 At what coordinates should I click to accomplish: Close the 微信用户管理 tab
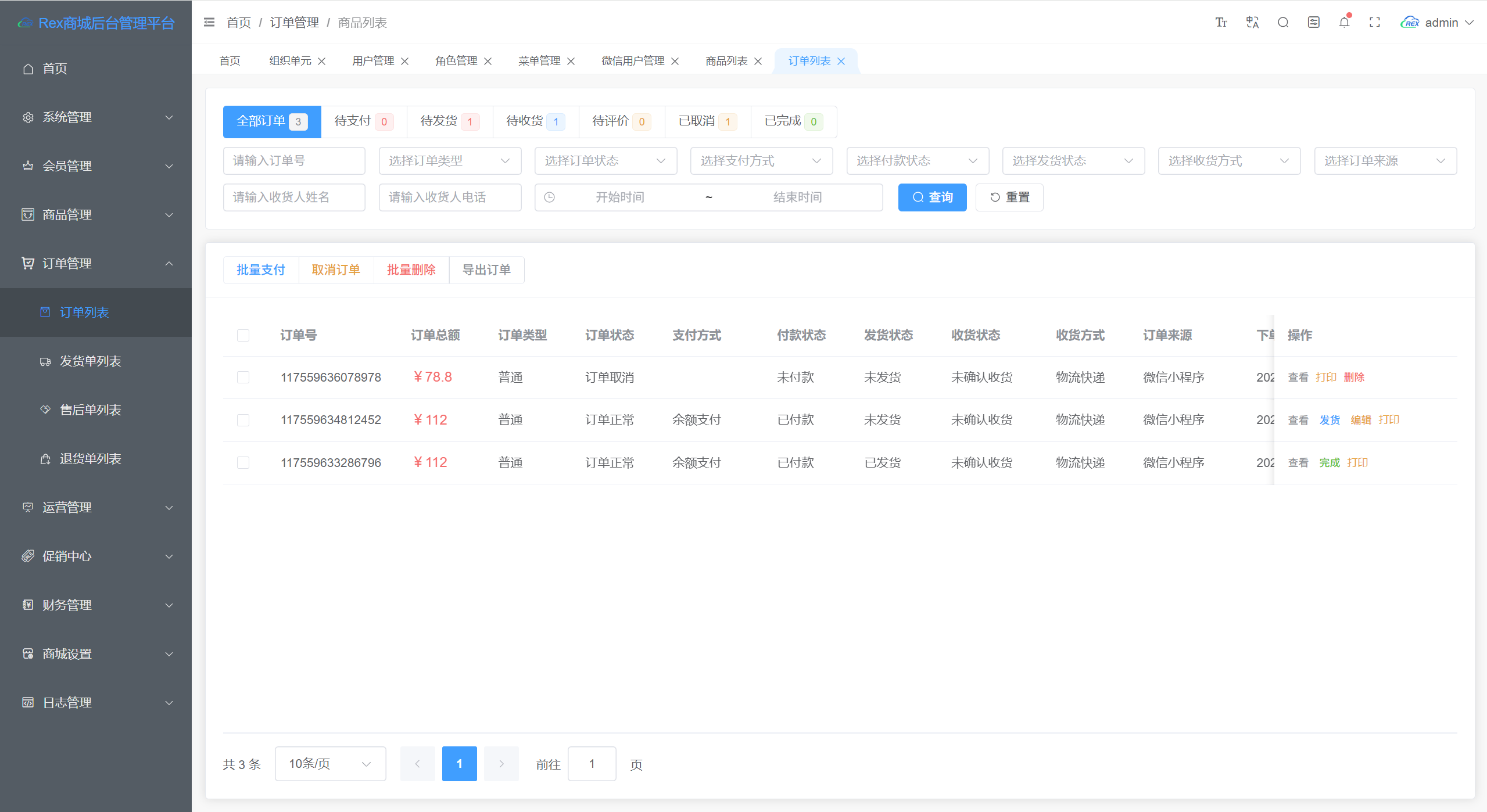point(675,61)
